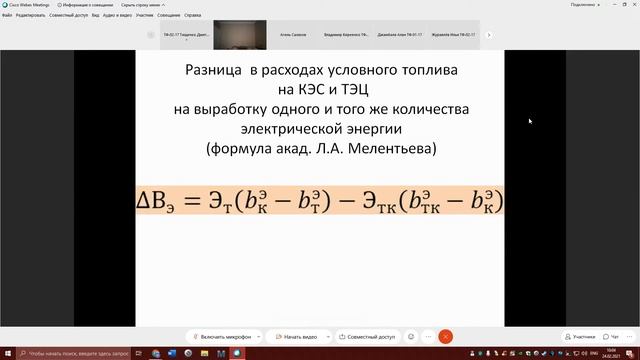The width and height of the screenshot is (640, 360).
Task: Select the active camera video thumbnail
Action: click(x=240, y=35)
